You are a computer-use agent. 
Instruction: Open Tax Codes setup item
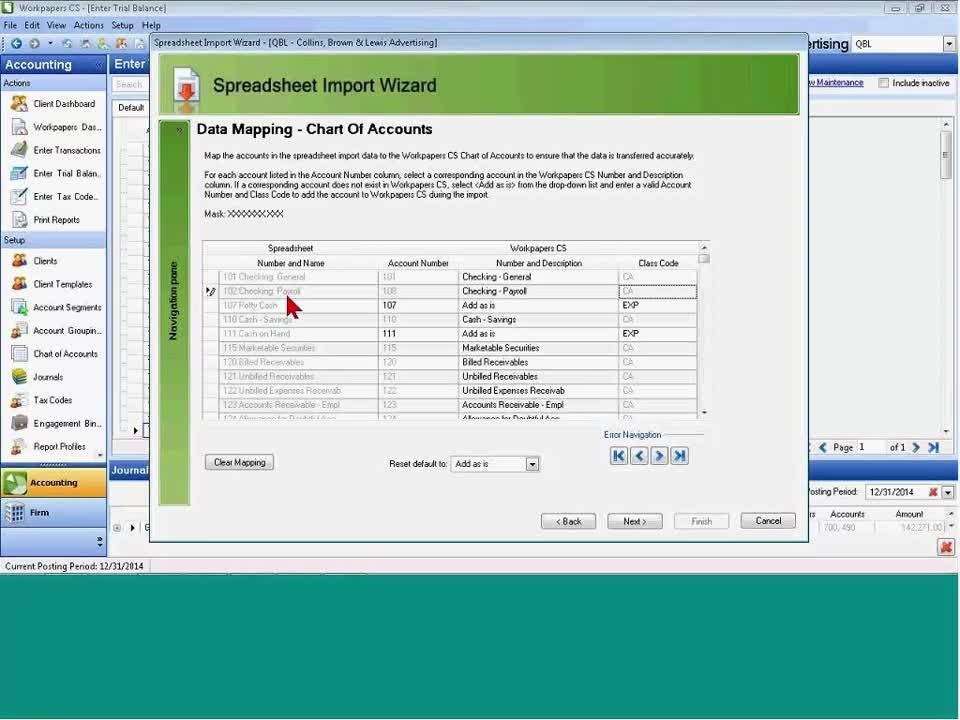52,400
